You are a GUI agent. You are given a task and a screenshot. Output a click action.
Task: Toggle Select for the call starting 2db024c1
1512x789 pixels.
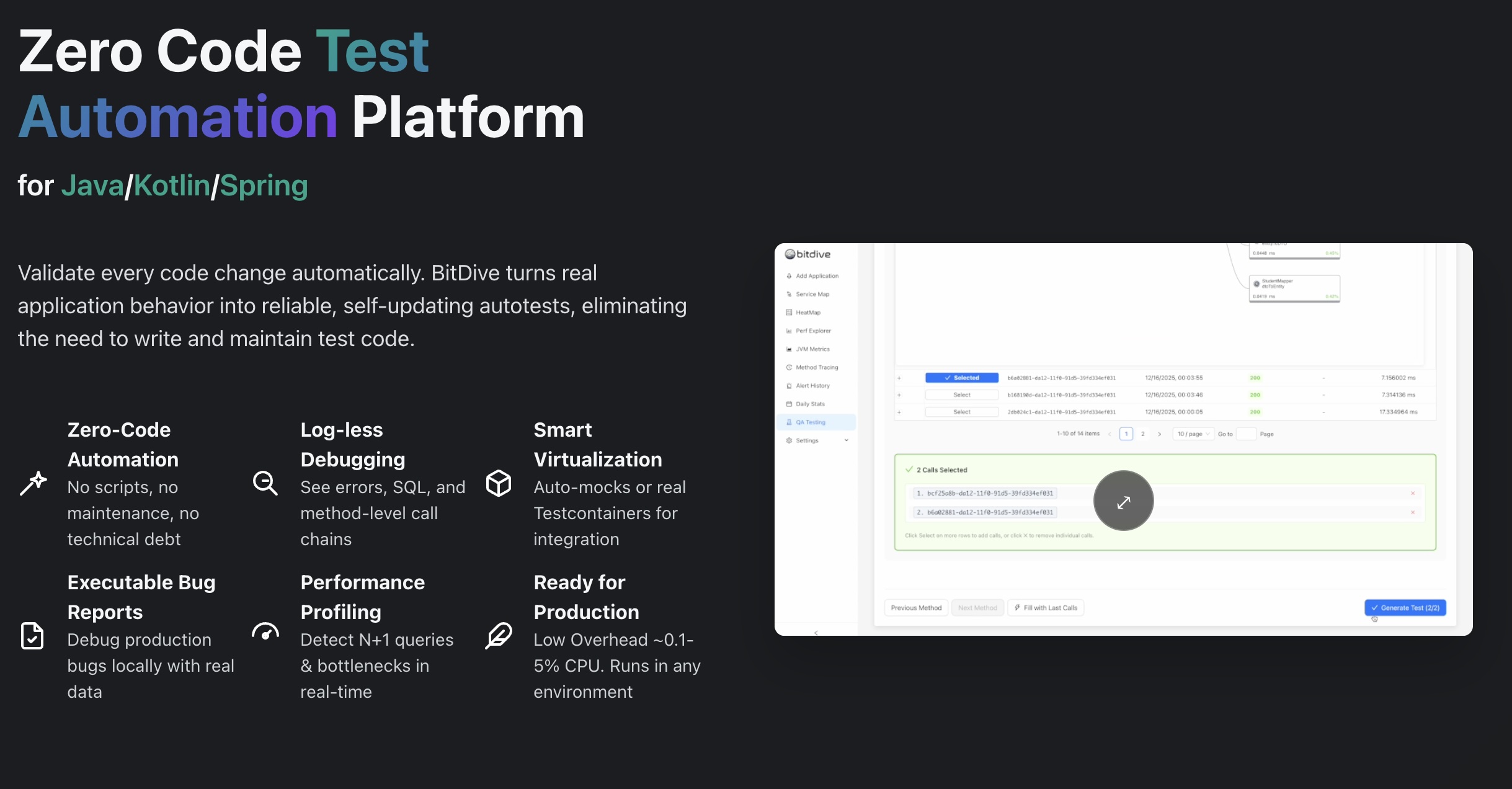[961, 412]
